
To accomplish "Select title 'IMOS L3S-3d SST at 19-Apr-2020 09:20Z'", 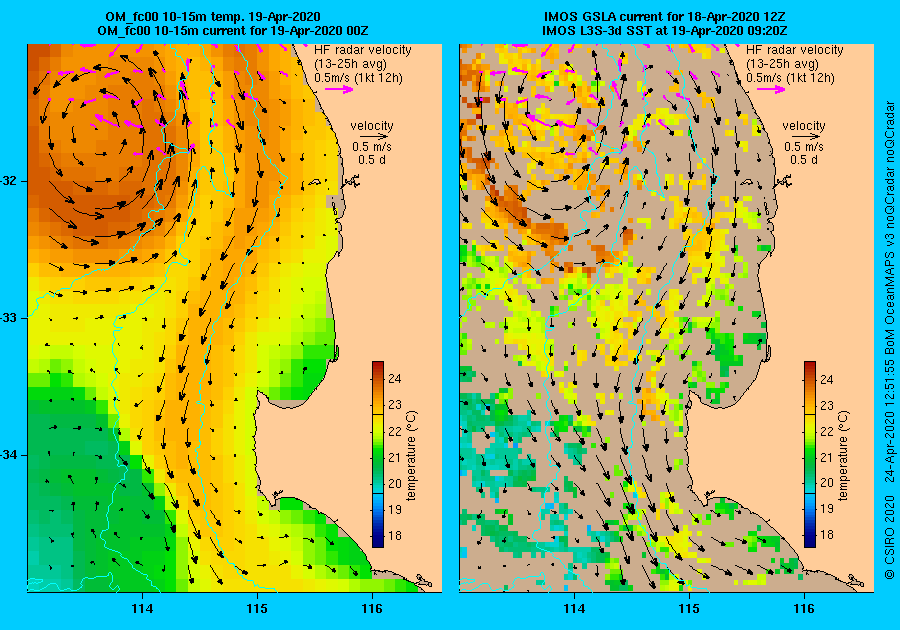I will click(x=665, y=30).
